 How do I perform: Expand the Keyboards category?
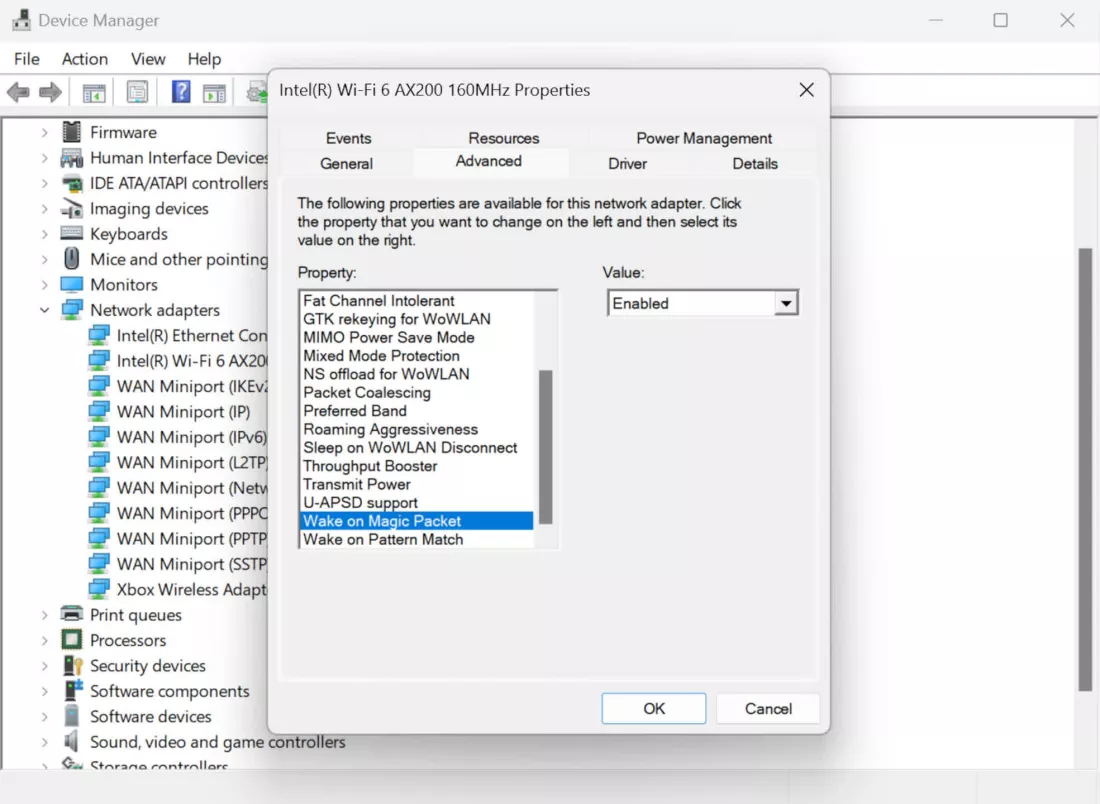(x=44, y=234)
